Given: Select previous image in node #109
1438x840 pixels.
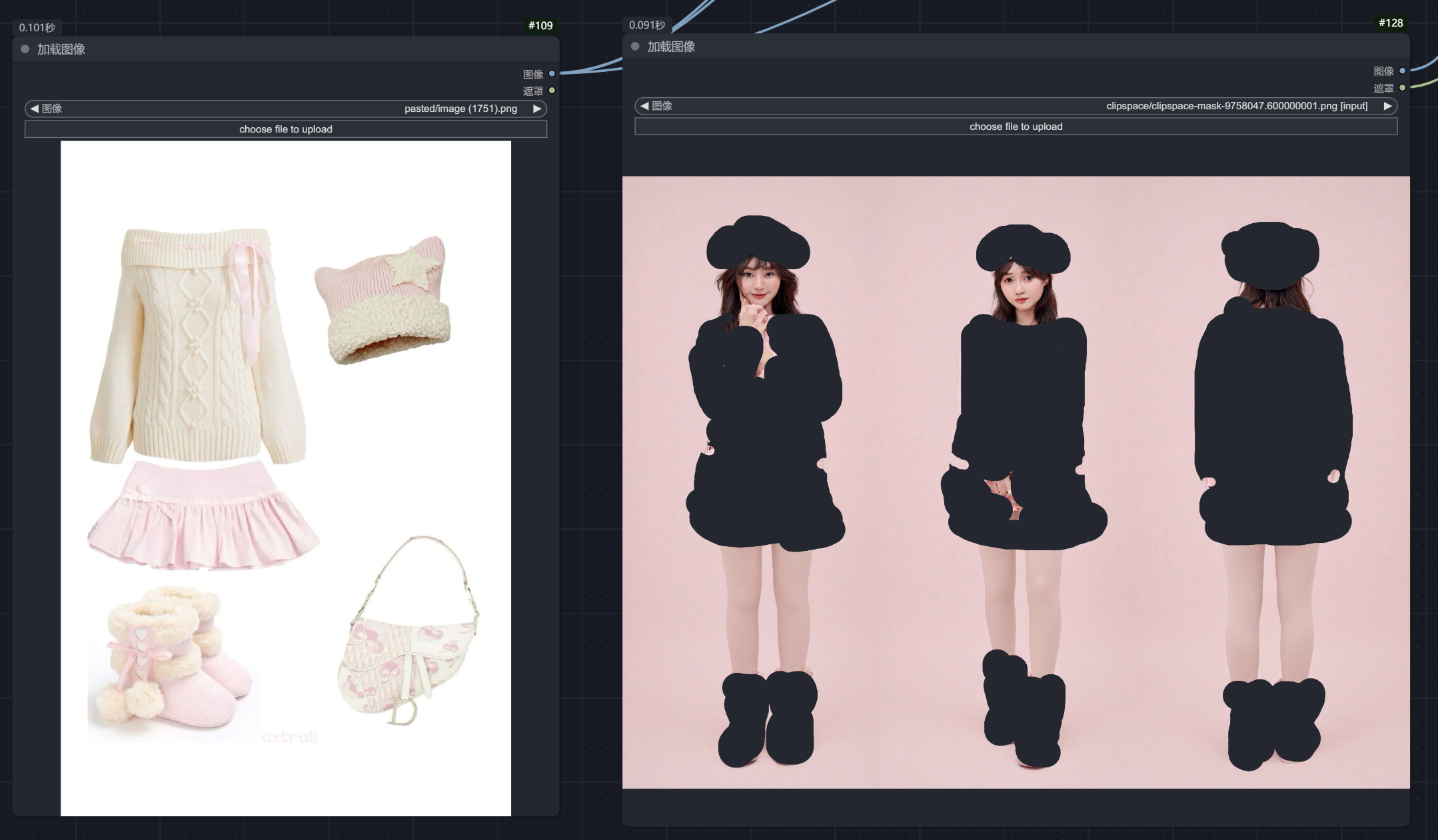Looking at the screenshot, I should 34,109.
